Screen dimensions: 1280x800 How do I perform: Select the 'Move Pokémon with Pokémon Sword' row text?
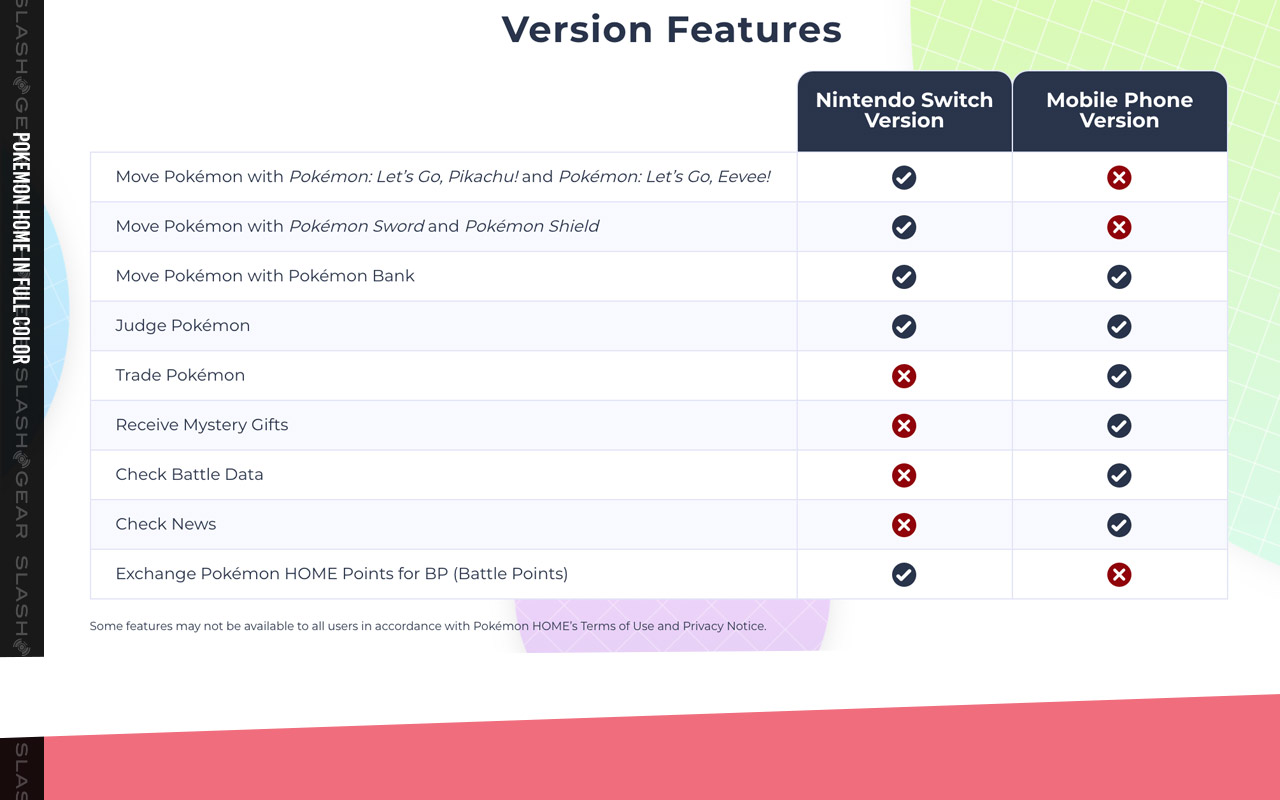(357, 226)
